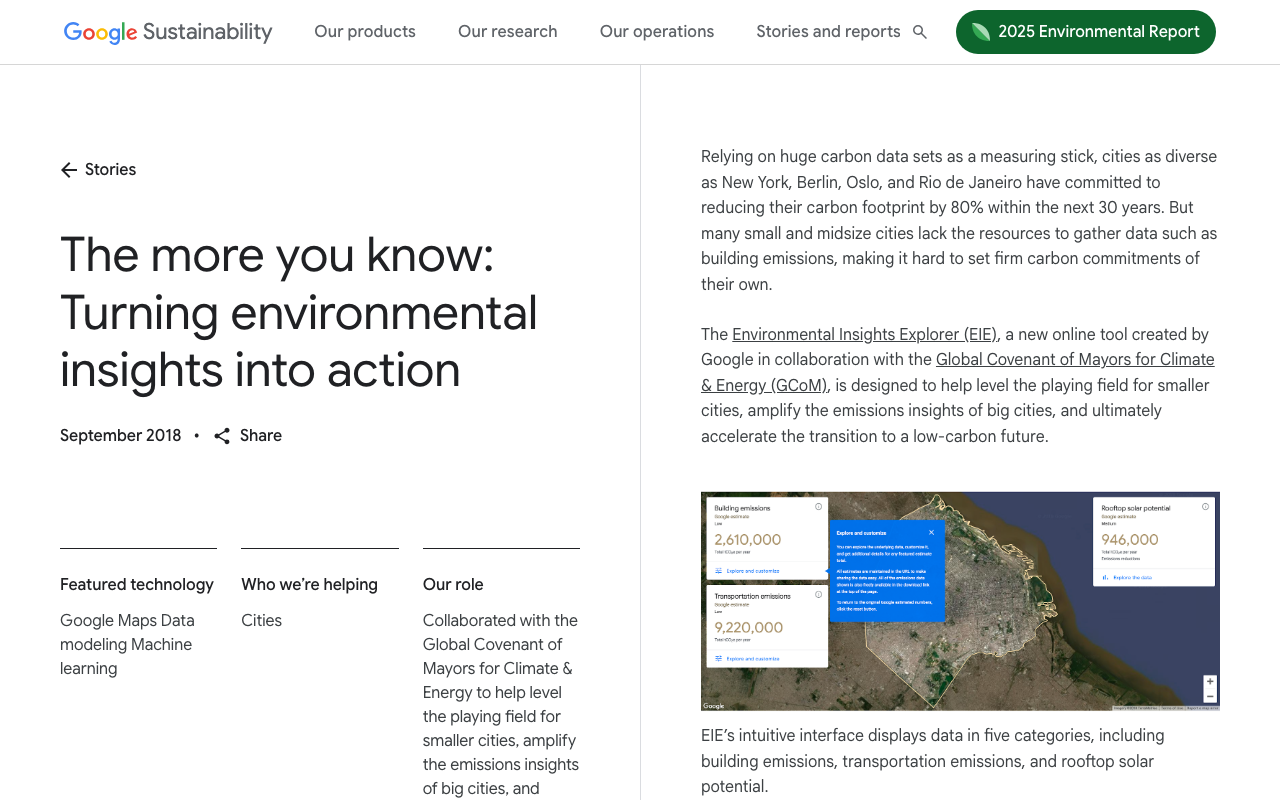This screenshot has height=800, width=1280.
Task: Click info icon on Rooftop solar potential card
Action: [x=1205, y=507]
